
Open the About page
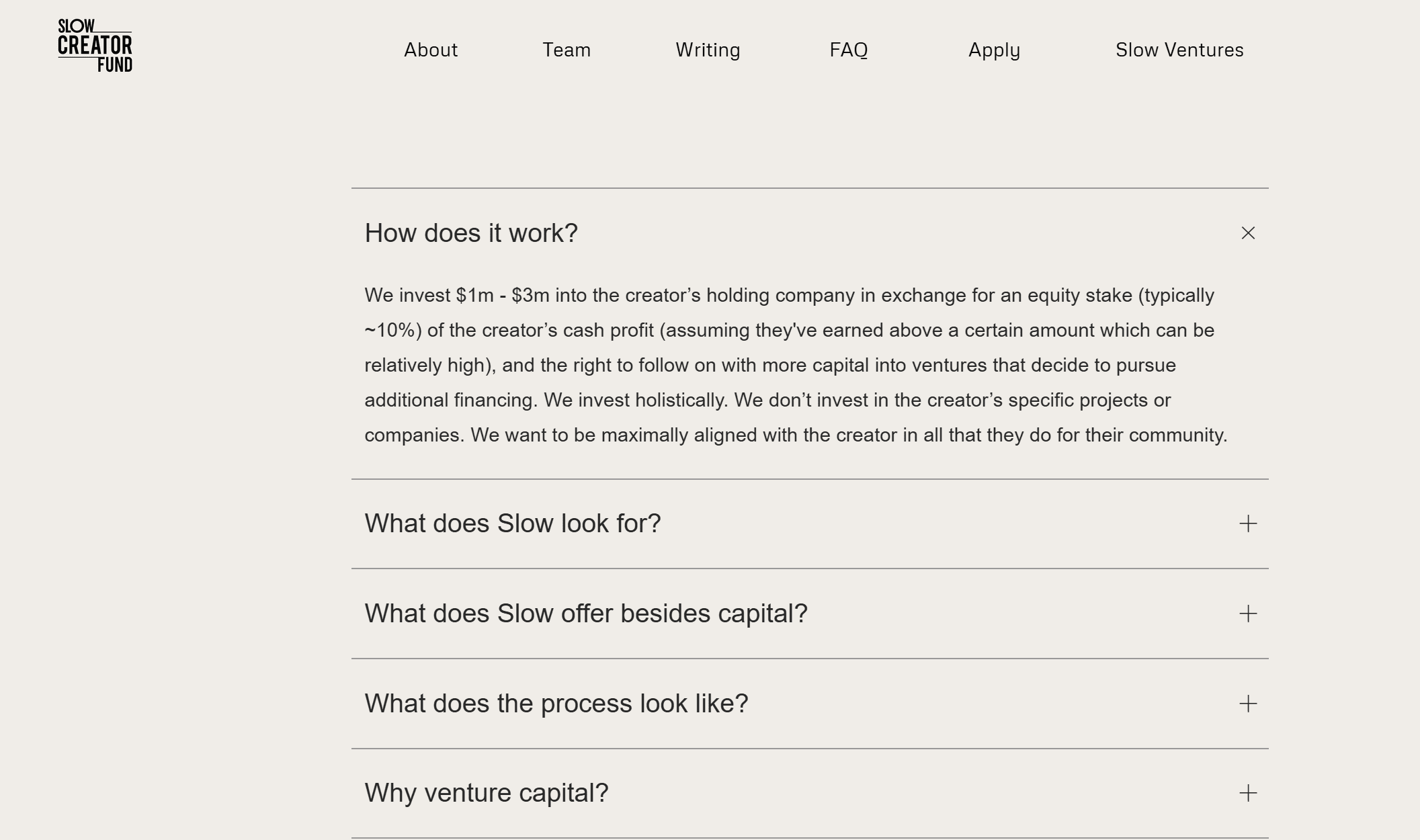[430, 50]
